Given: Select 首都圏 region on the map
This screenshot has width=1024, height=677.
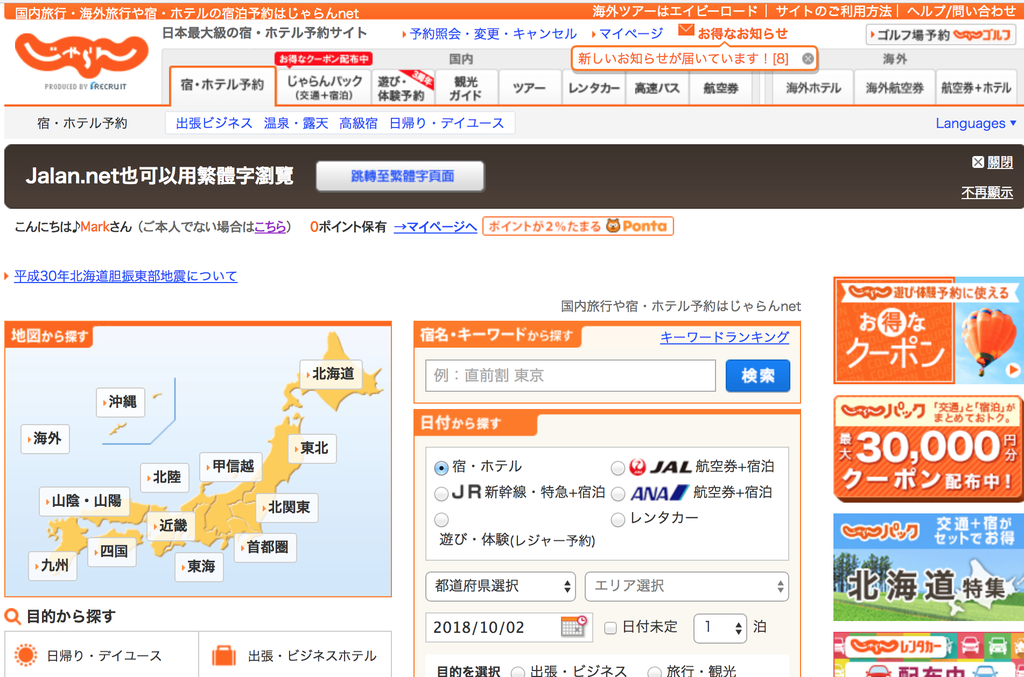Looking at the screenshot, I should pos(265,547).
